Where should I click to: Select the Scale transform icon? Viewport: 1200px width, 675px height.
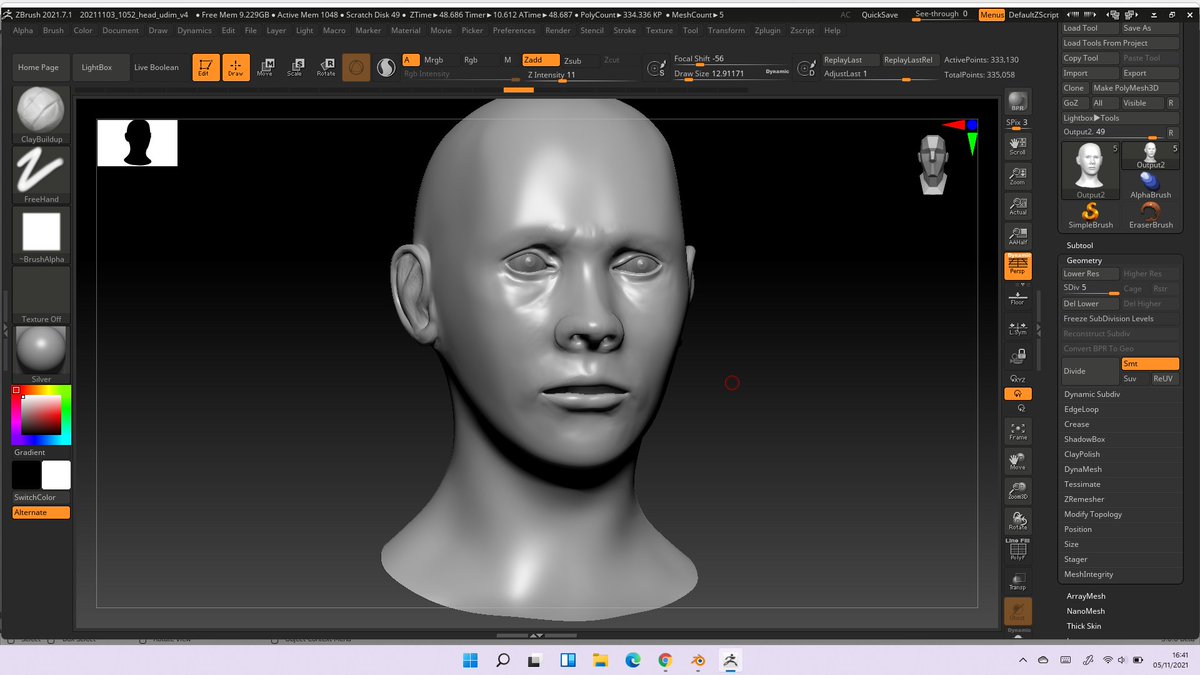coord(295,67)
